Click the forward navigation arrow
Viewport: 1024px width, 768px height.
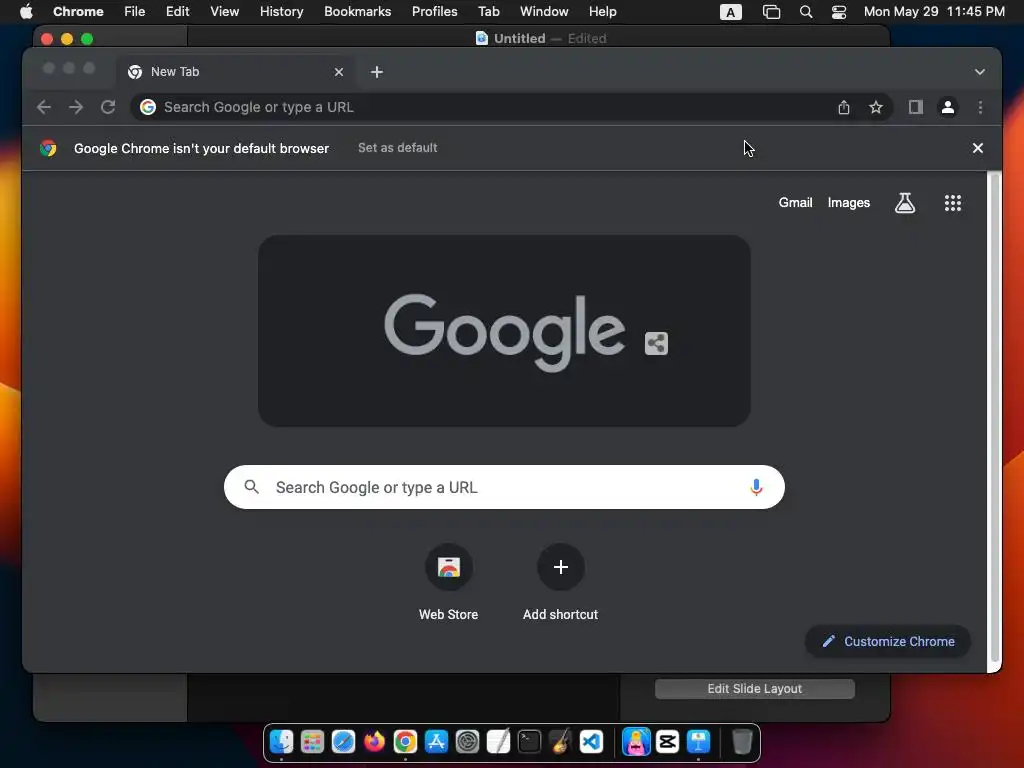(76, 107)
